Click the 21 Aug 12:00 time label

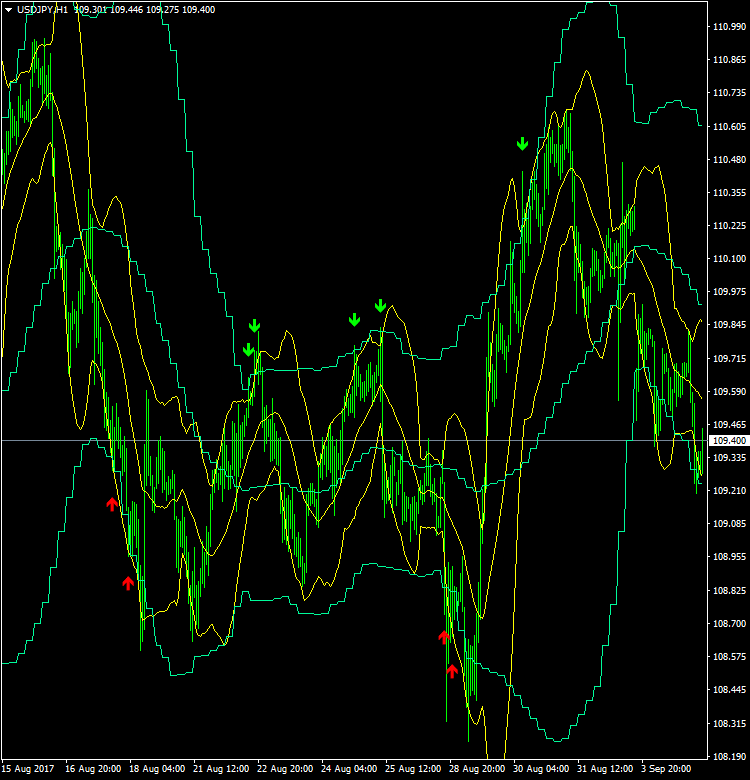pyautogui.click(x=221, y=769)
